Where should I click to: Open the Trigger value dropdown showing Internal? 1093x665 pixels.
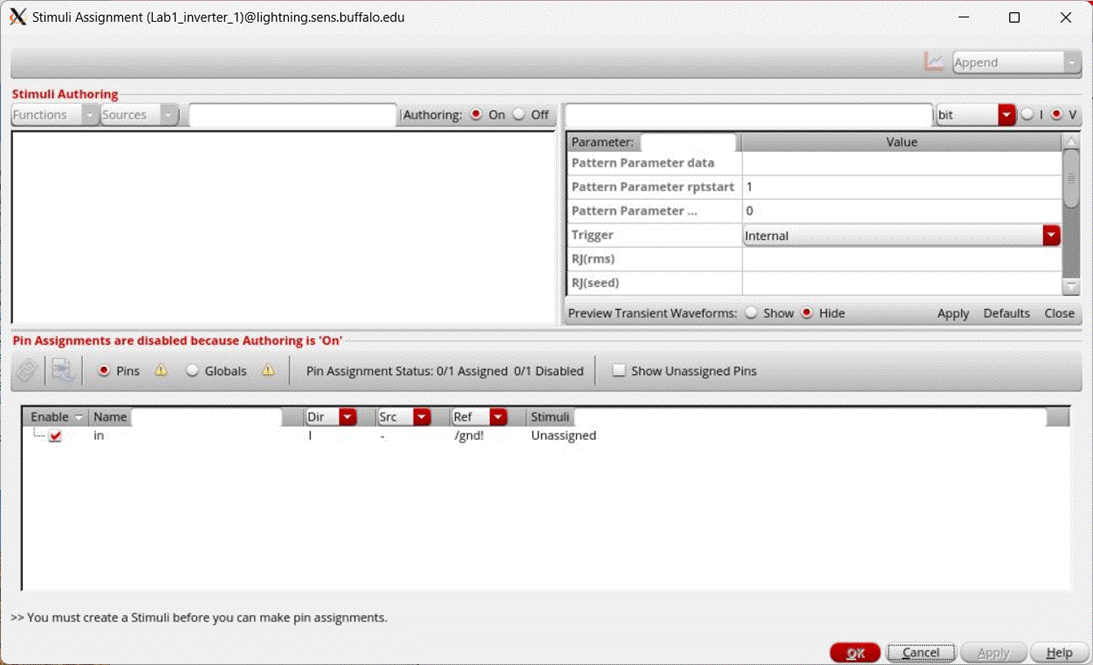click(x=1050, y=235)
